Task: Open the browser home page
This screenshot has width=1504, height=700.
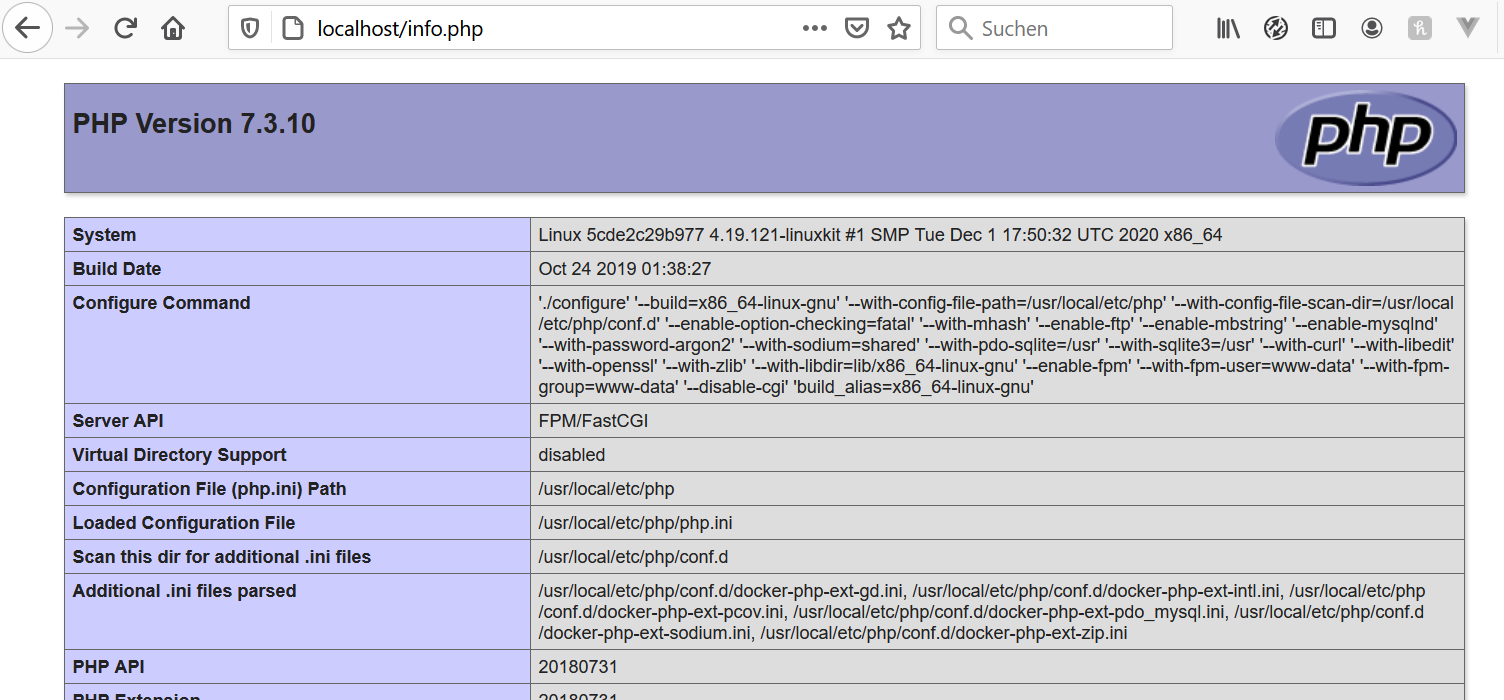Action: 173,28
